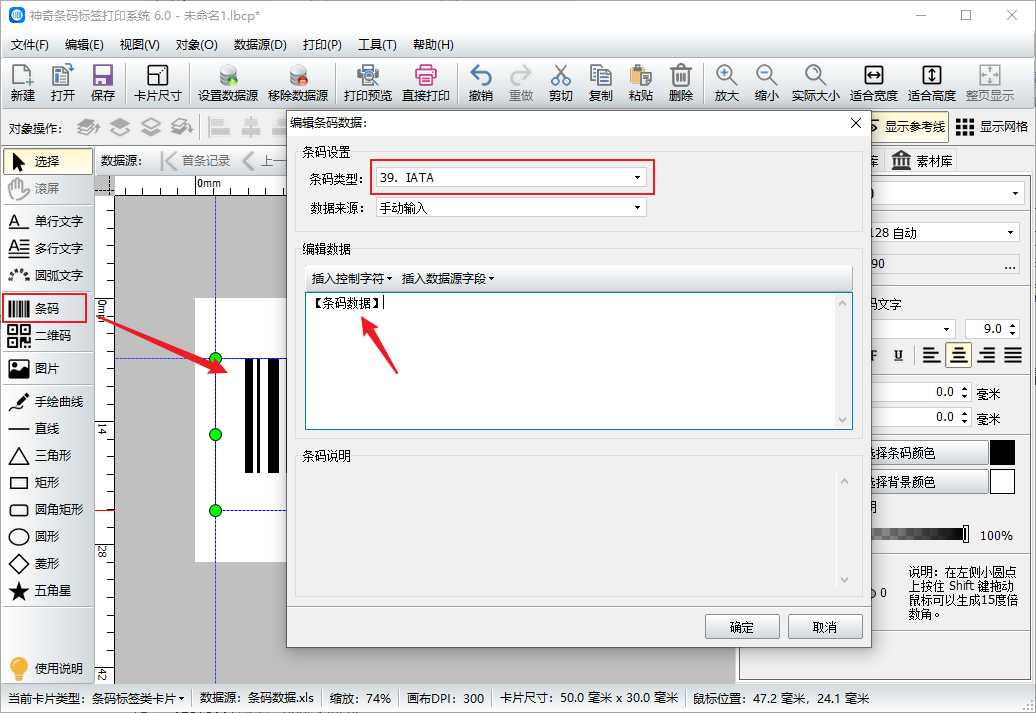Image resolution: width=1036 pixels, height=713 pixels.
Task: Copy selection with the 复制 icon
Action: coord(601,83)
